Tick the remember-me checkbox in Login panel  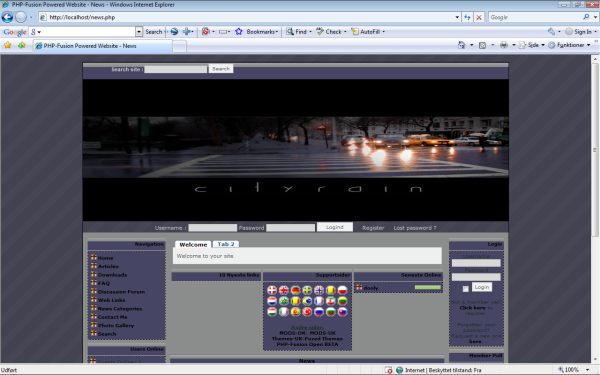[465, 289]
